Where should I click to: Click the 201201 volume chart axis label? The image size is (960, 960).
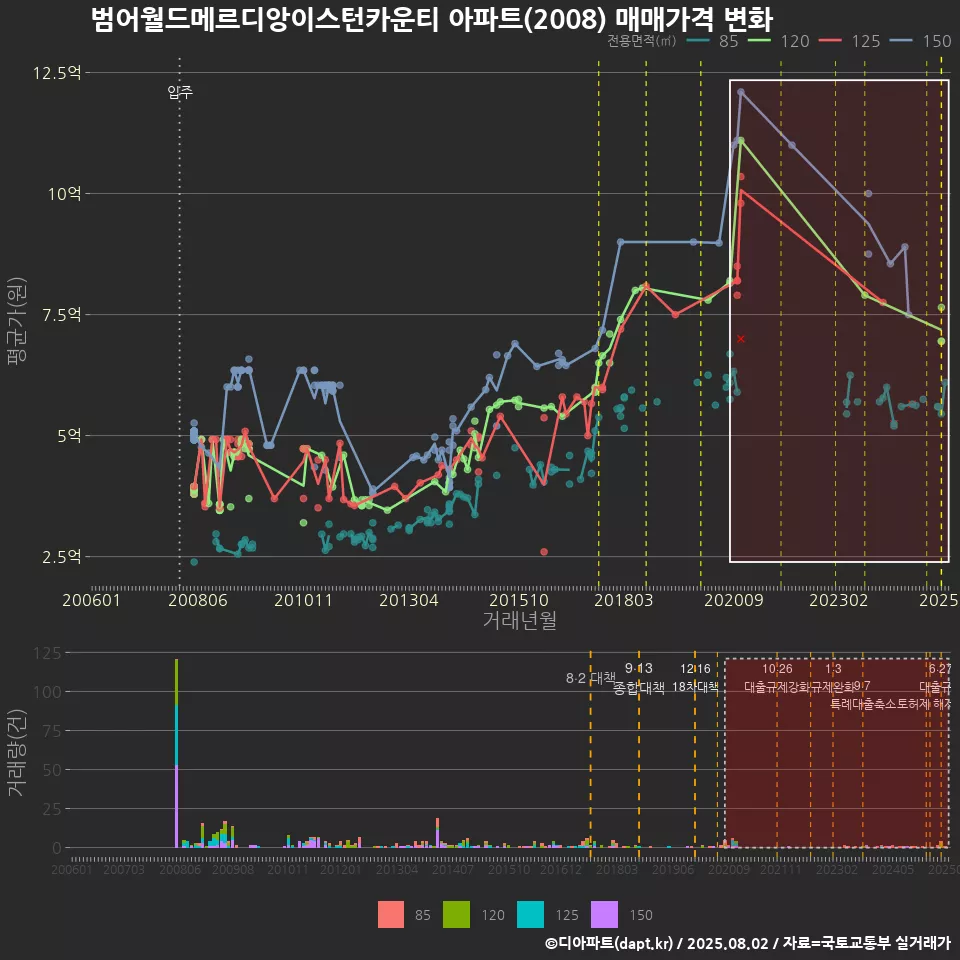(x=340, y=869)
